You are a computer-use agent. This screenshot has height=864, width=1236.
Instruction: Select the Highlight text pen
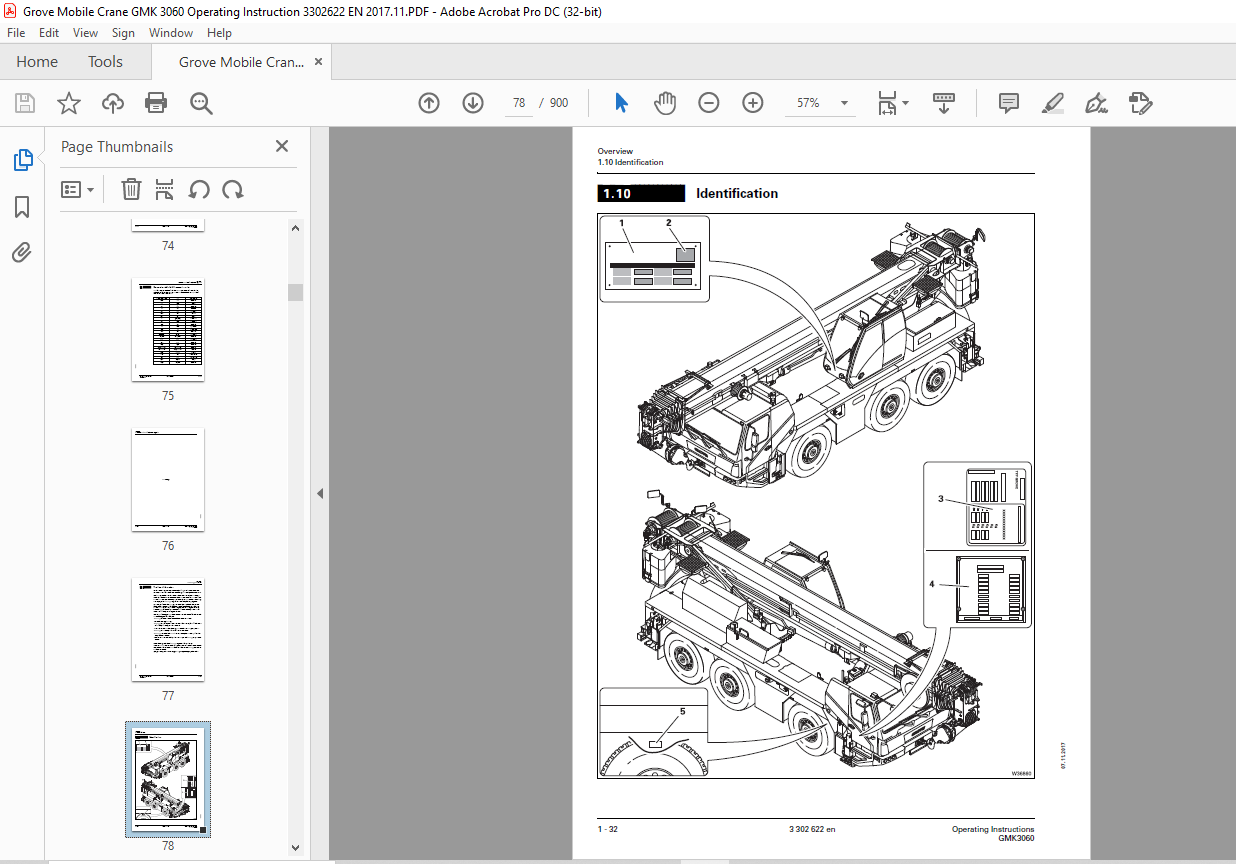coord(1052,103)
